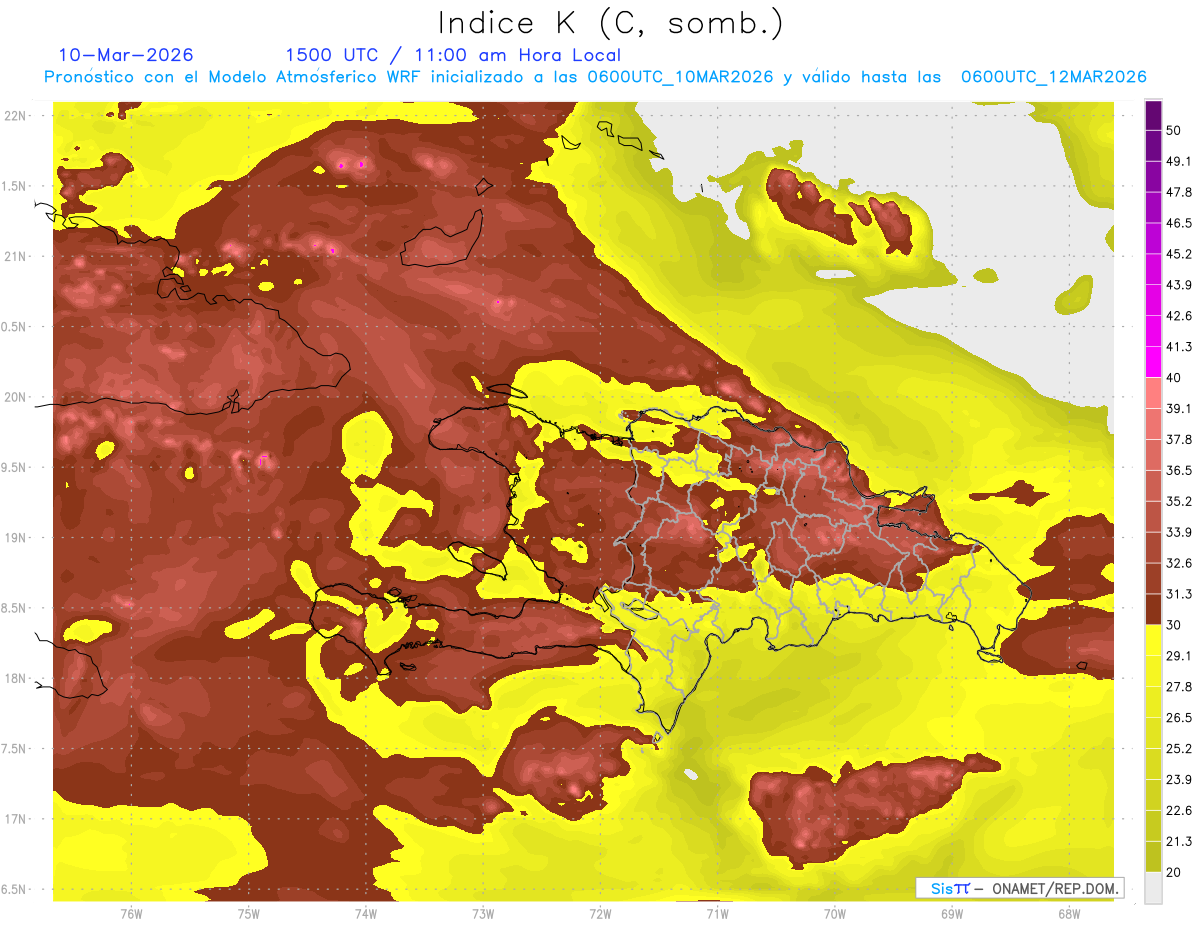Click the "29.1" color scale value
The image size is (1200, 927).
click(1179, 655)
